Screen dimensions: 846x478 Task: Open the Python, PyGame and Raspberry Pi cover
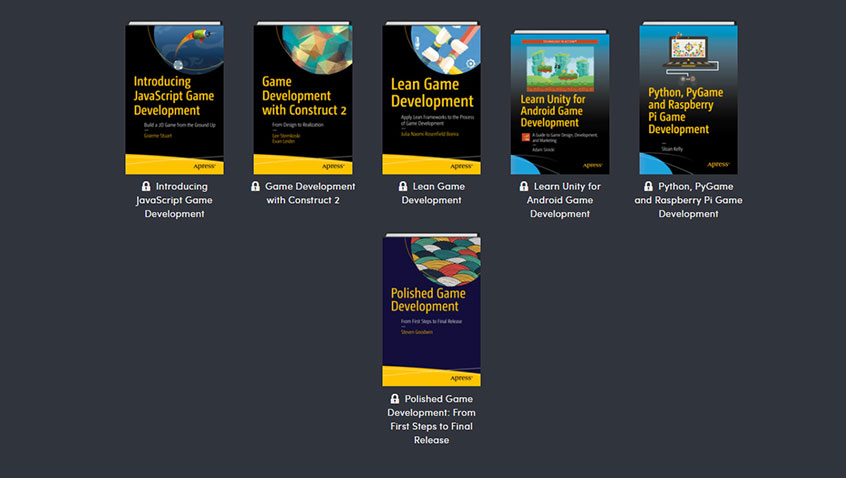688,98
